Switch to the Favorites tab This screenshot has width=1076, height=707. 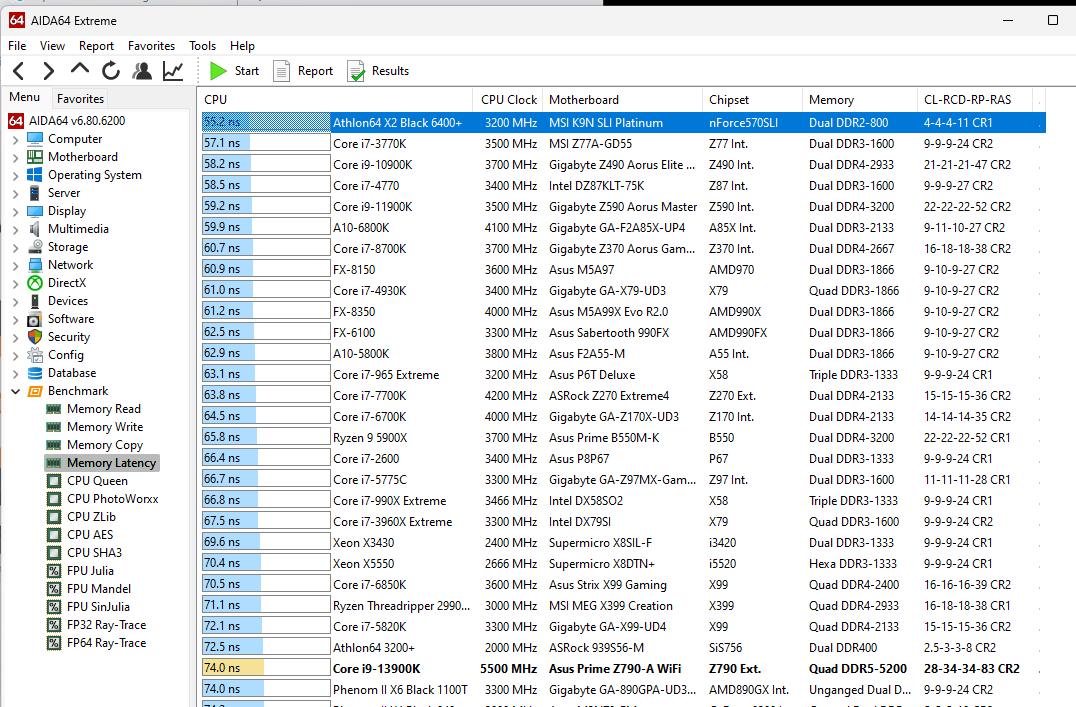pos(80,99)
